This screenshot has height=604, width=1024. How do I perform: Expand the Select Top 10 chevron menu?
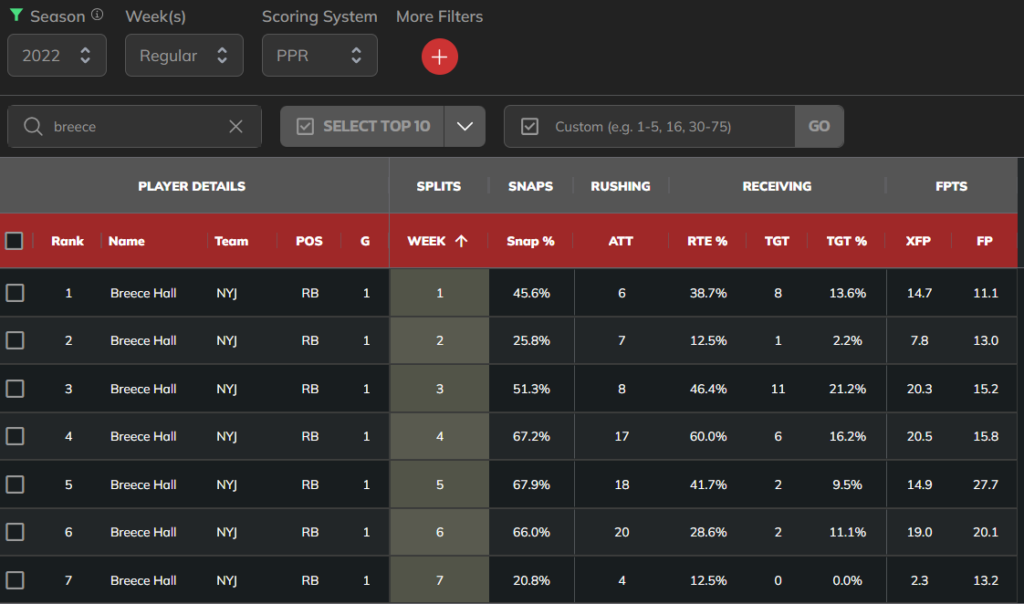[465, 126]
